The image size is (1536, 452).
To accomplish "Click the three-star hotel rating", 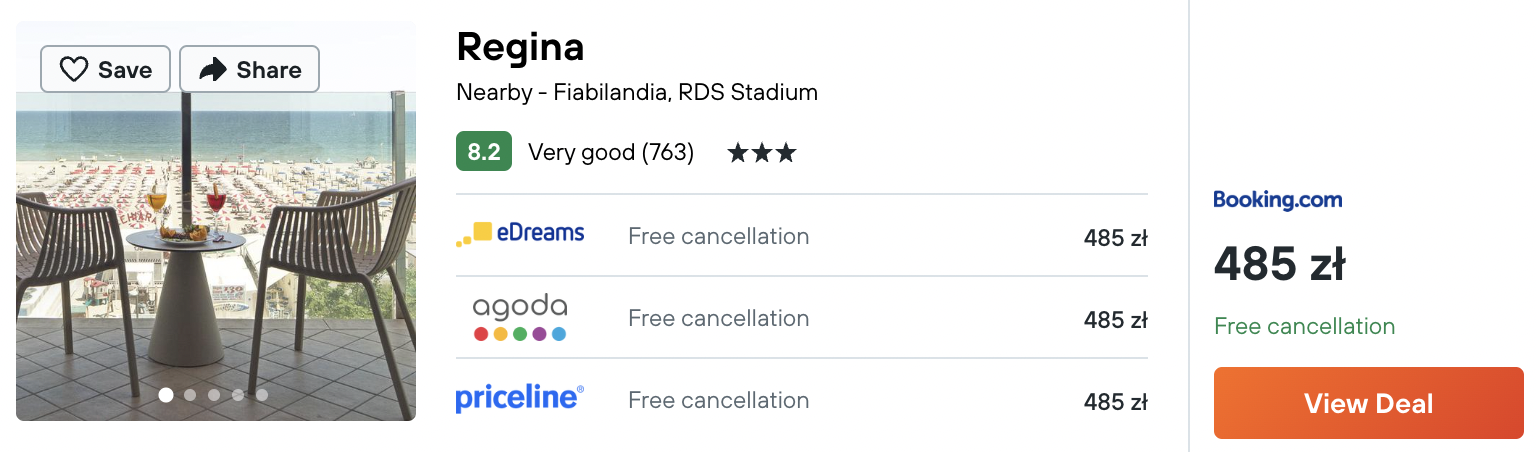I will coord(762,153).
